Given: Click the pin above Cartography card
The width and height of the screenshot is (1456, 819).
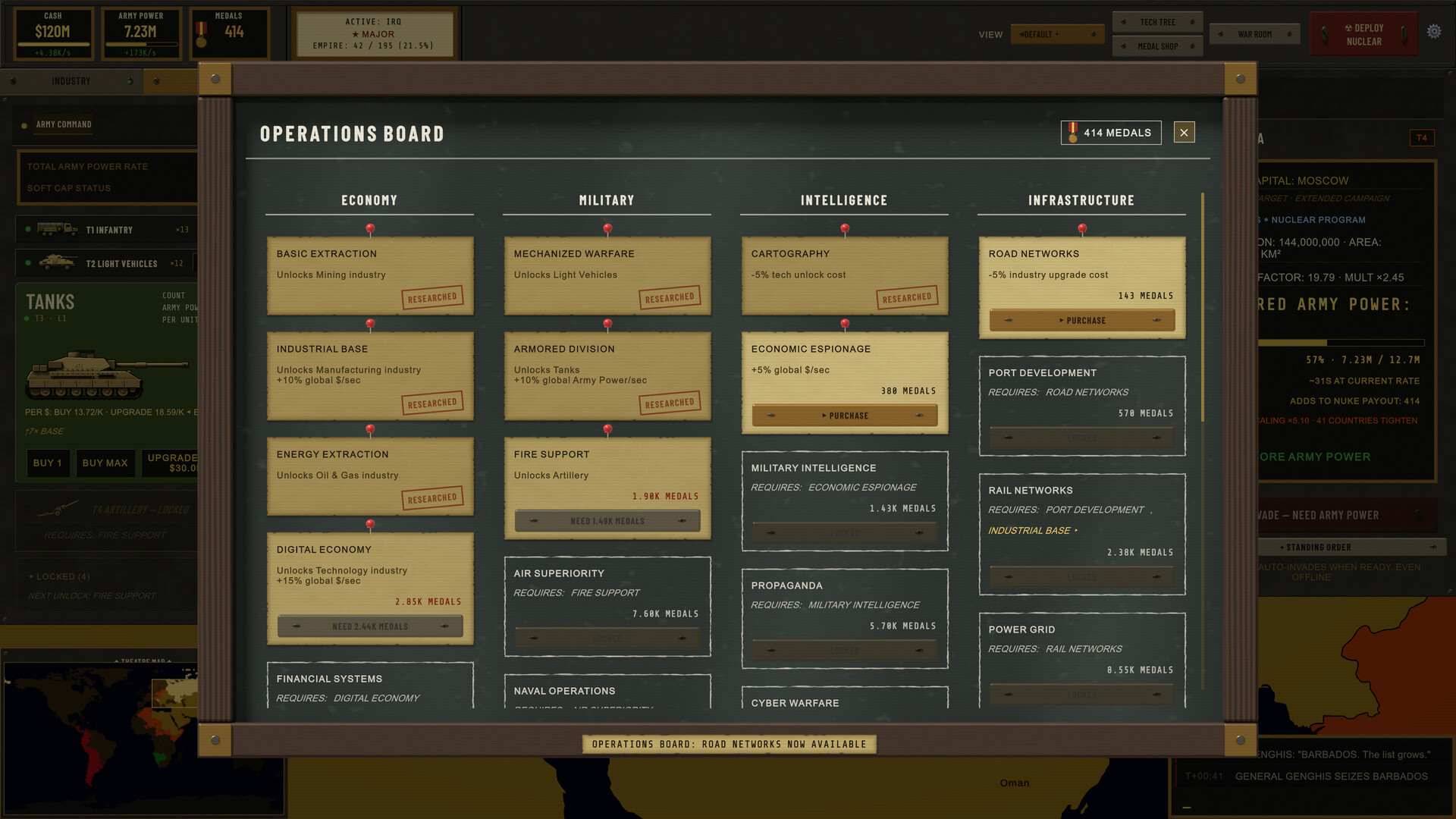Looking at the screenshot, I should coord(845,229).
